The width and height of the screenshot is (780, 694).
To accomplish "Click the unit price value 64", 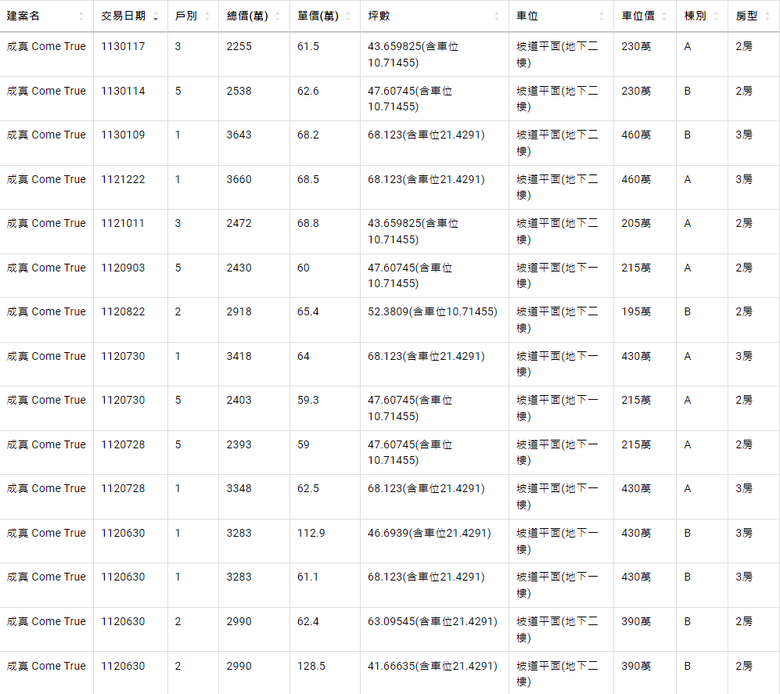I will pos(303,357).
